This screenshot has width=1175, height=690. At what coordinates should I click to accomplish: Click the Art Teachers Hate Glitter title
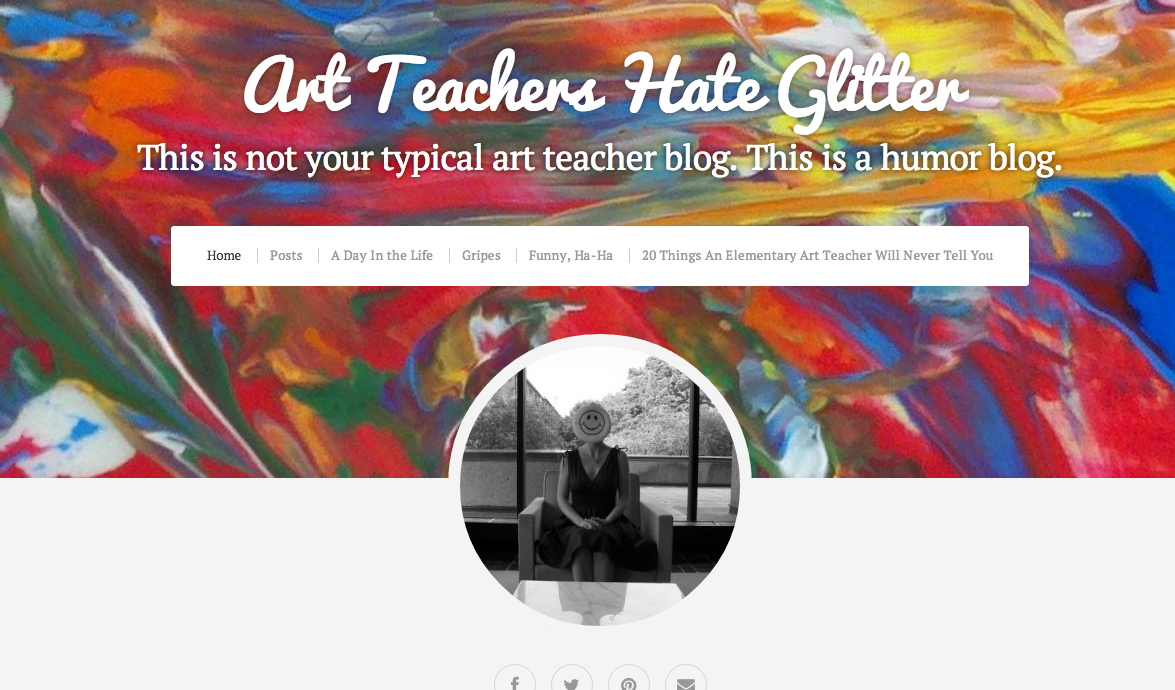(605, 86)
